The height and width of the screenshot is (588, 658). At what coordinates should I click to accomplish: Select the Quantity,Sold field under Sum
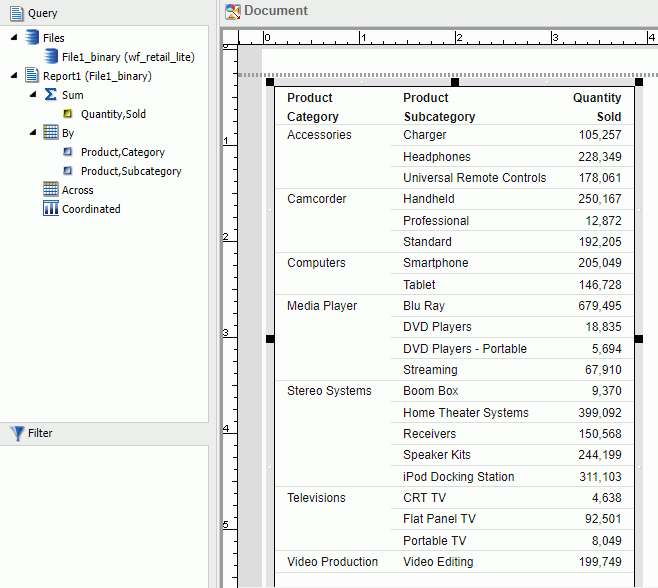click(x=113, y=114)
